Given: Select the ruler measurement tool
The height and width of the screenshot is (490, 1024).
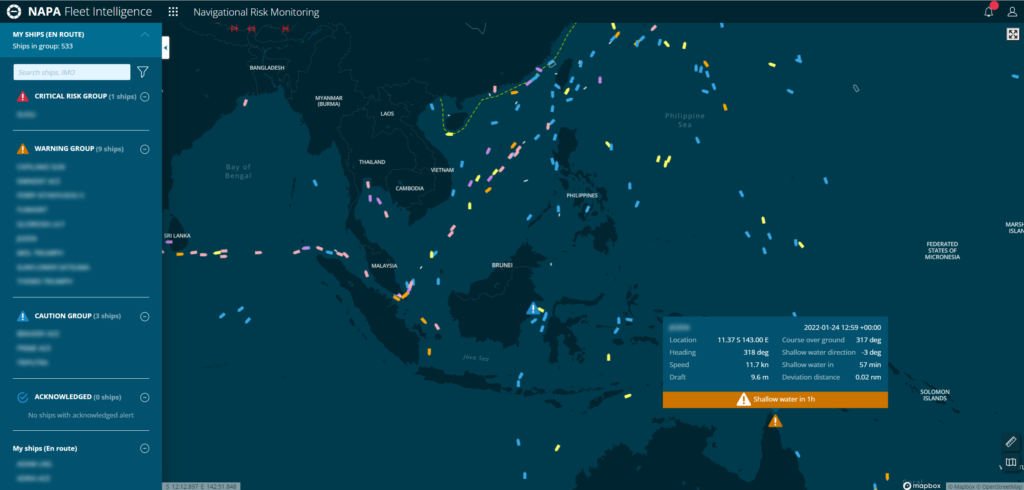Looking at the screenshot, I should click(1010, 442).
